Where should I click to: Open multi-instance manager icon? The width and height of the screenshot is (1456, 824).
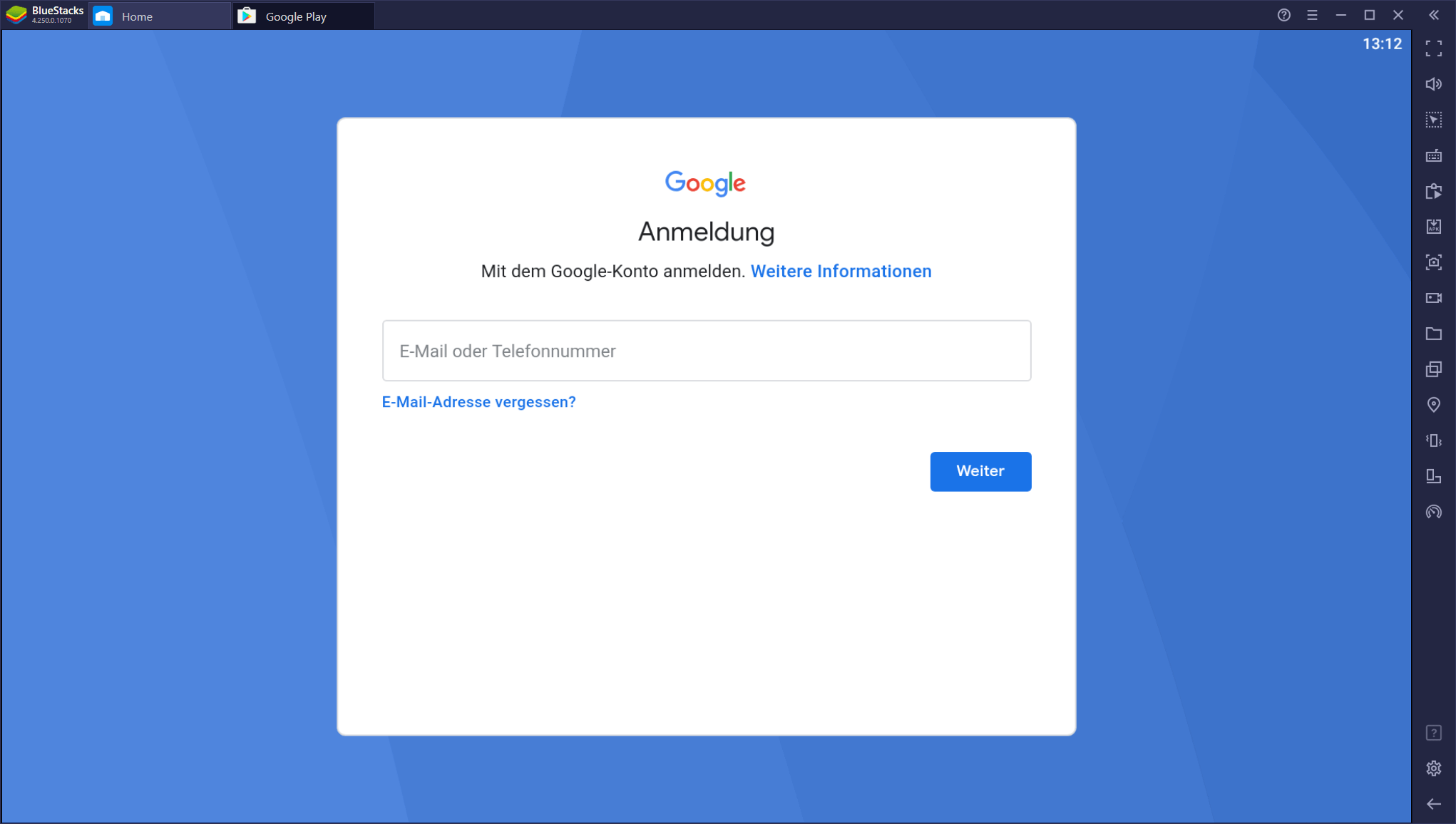pyautogui.click(x=1433, y=369)
